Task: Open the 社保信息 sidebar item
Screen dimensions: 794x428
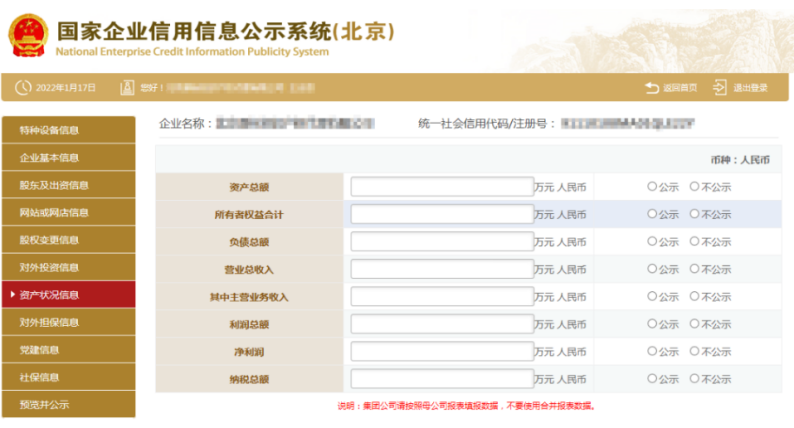Action: (x=69, y=376)
